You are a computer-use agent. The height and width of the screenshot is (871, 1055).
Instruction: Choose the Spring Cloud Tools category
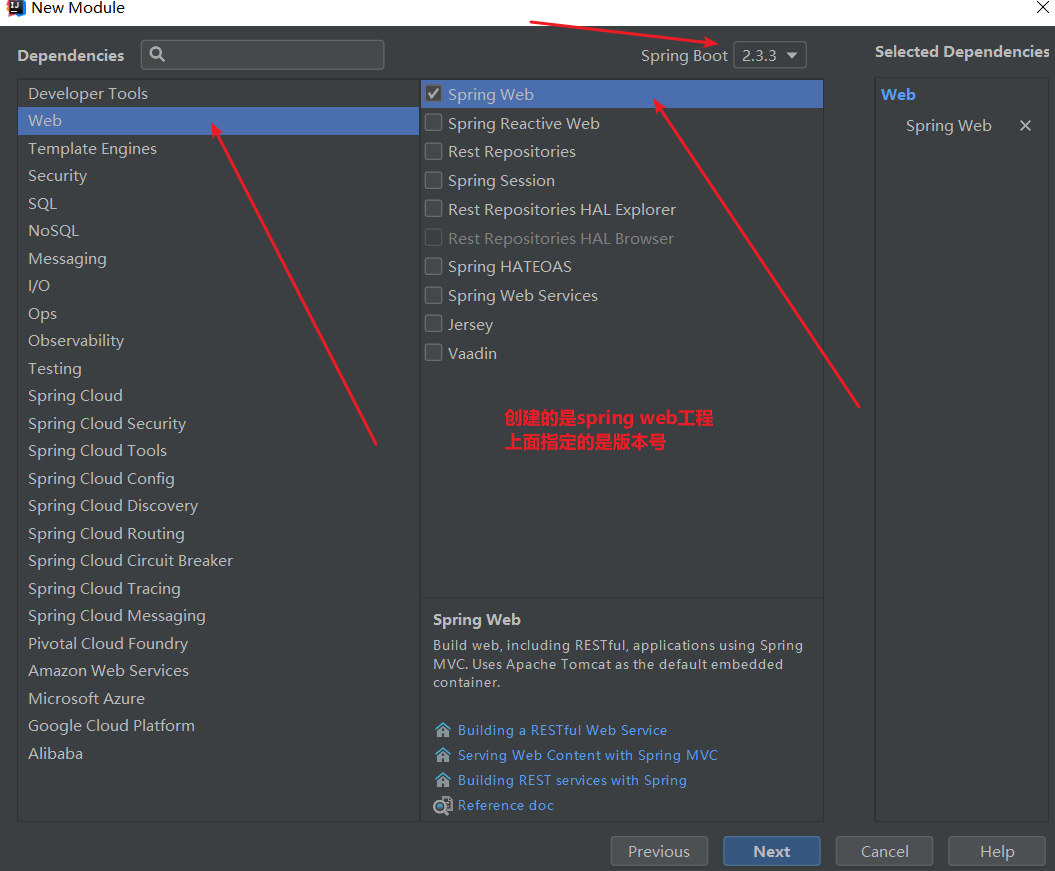coord(219,451)
